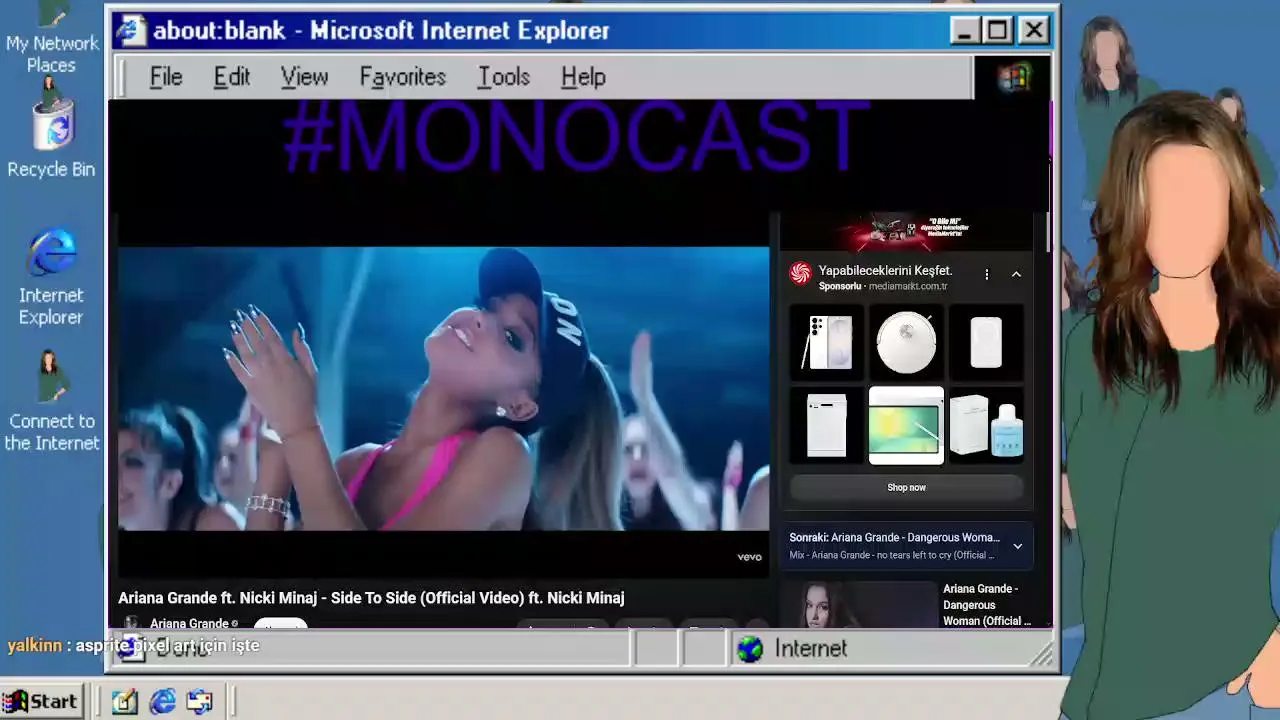
Task: Click the Sponsorlu label in the ad
Action: tap(840, 286)
